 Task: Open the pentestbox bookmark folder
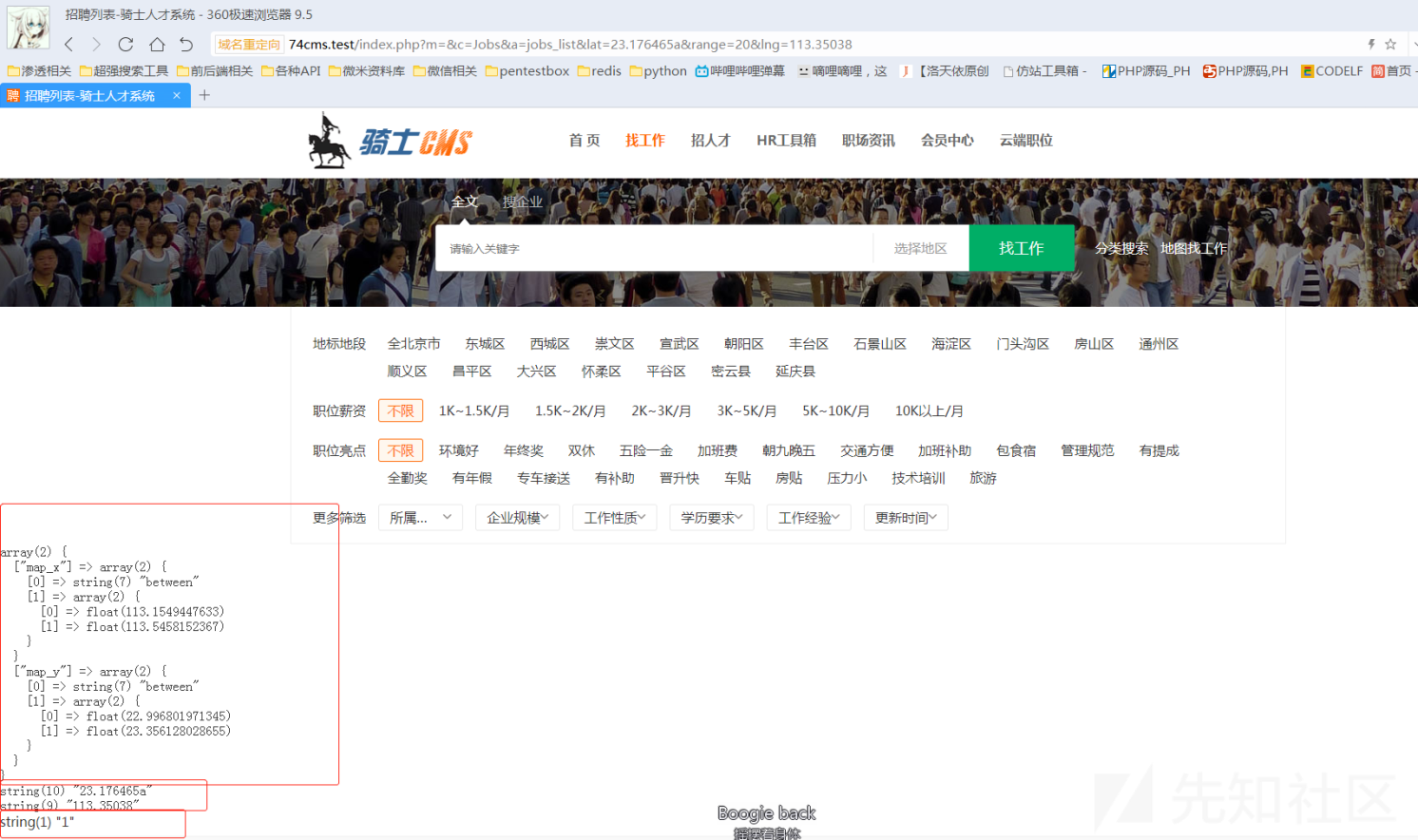(x=527, y=71)
